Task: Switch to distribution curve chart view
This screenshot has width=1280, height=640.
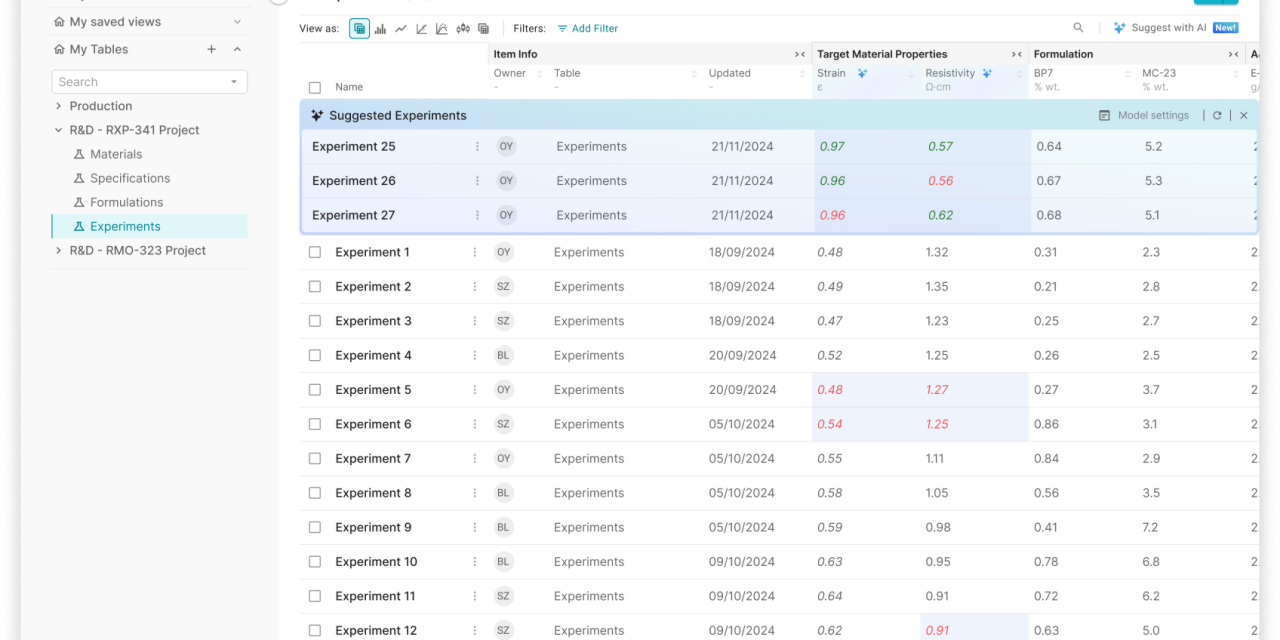Action: click(441, 29)
